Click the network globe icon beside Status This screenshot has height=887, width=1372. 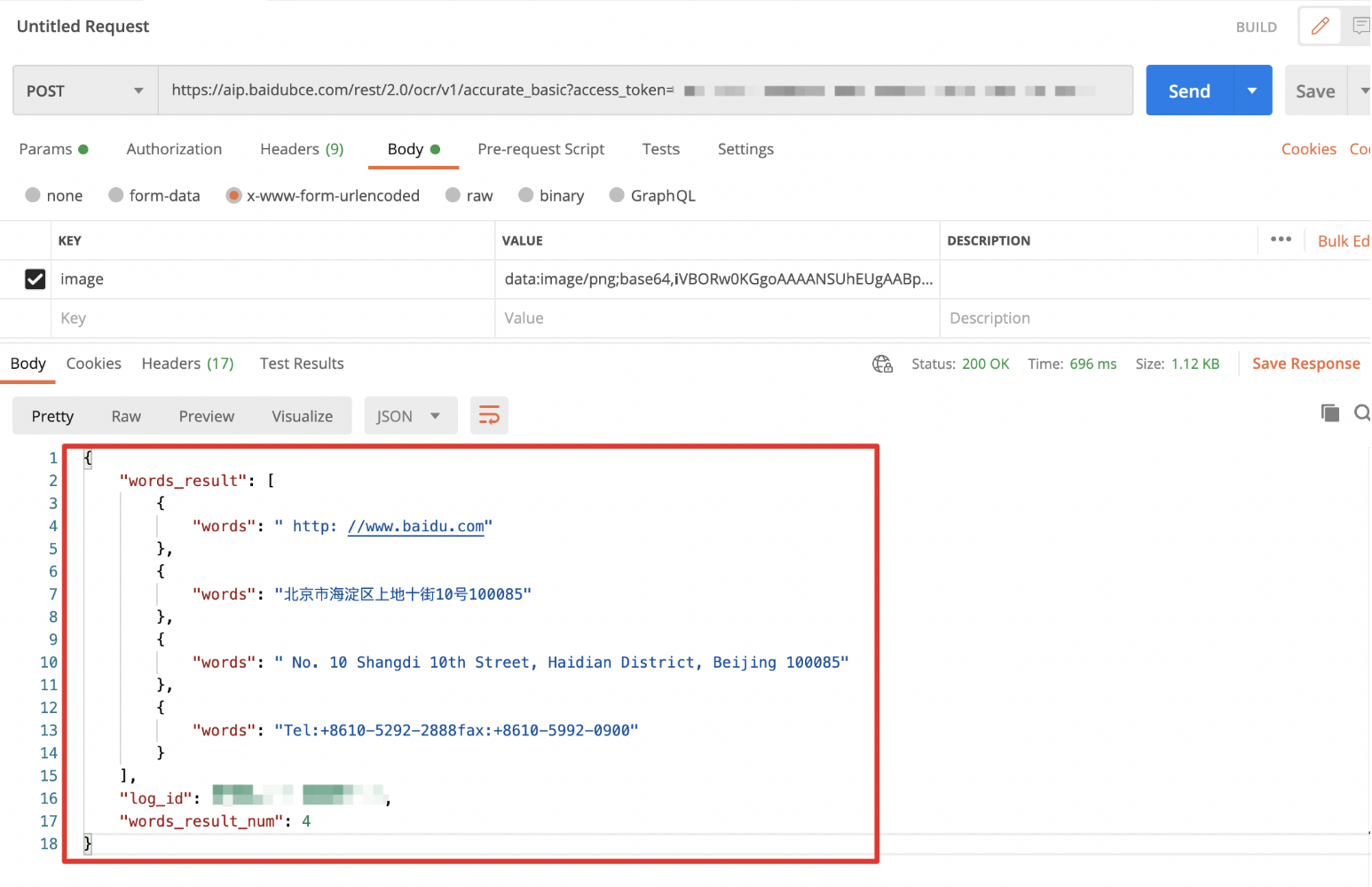click(882, 364)
